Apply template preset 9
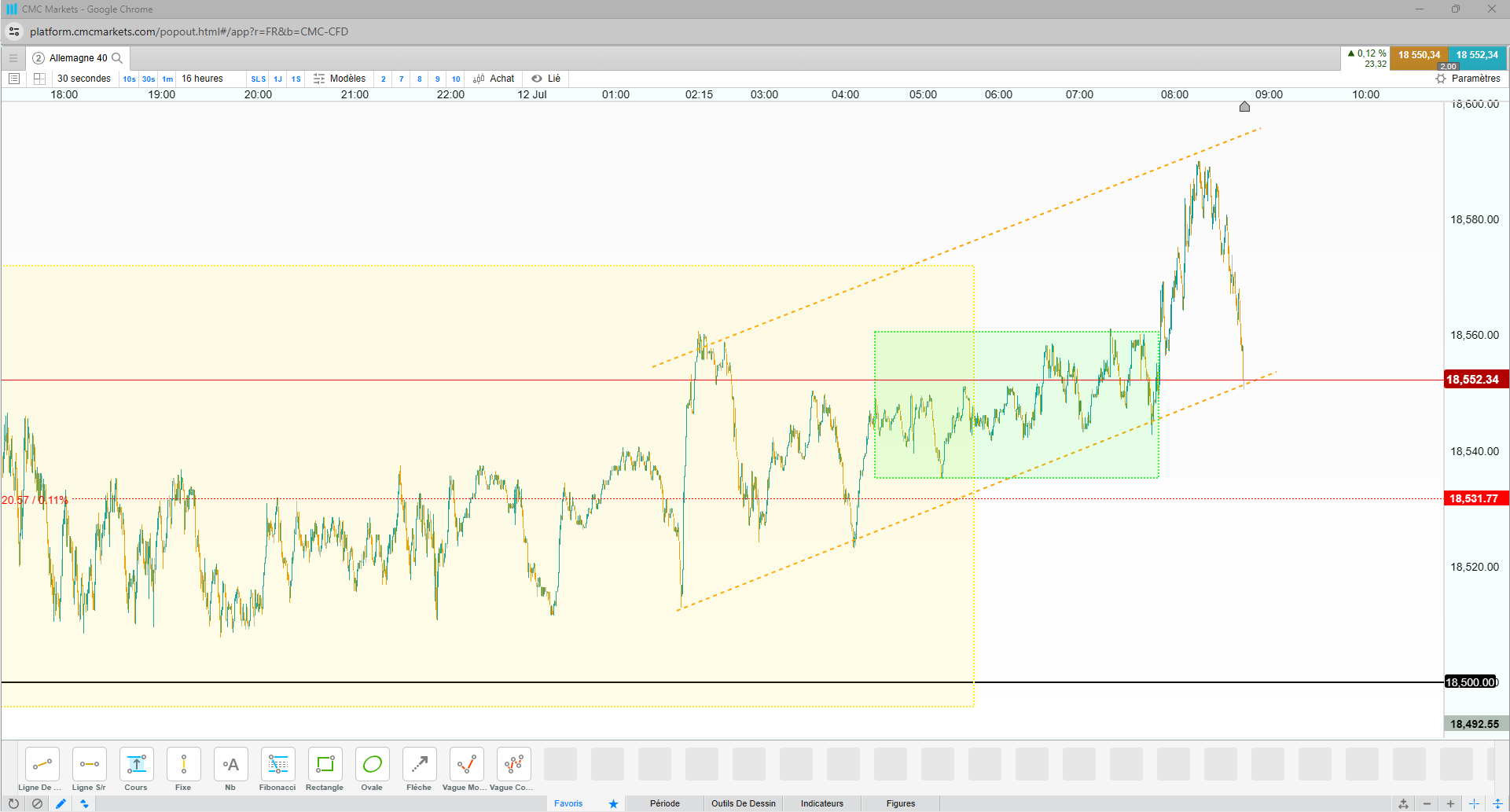The image size is (1510, 812). (438, 79)
